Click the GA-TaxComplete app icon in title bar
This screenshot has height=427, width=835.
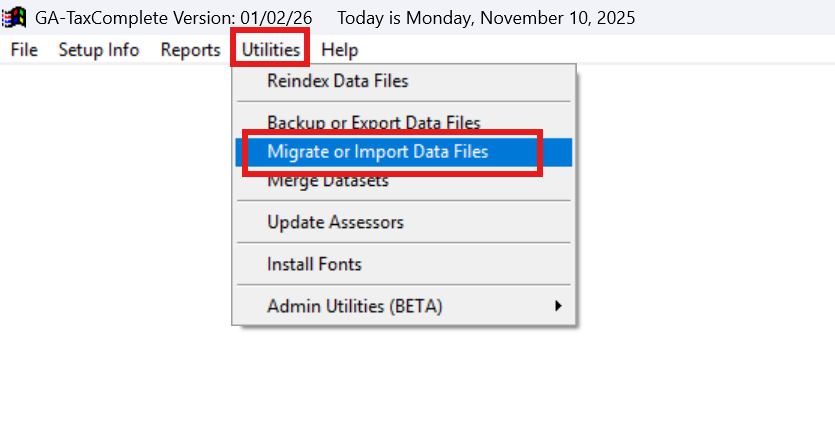point(15,18)
